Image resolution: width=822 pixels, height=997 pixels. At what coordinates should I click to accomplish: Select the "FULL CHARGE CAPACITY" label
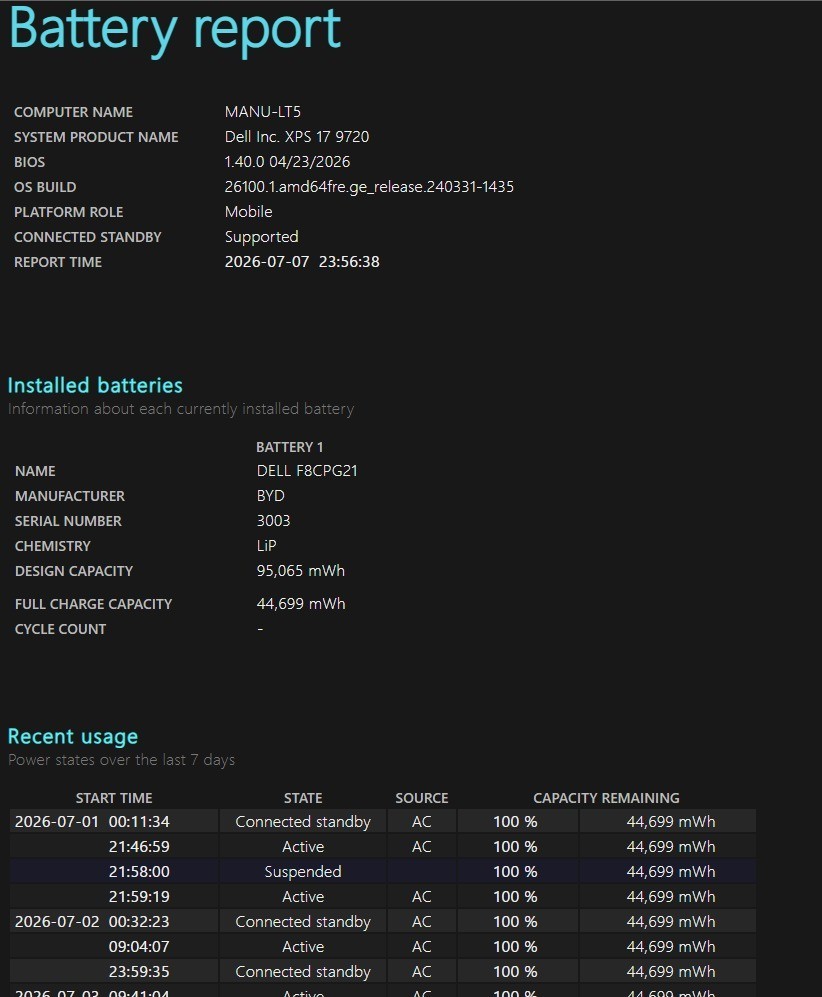pyautogui.click(x=93, y=604)
